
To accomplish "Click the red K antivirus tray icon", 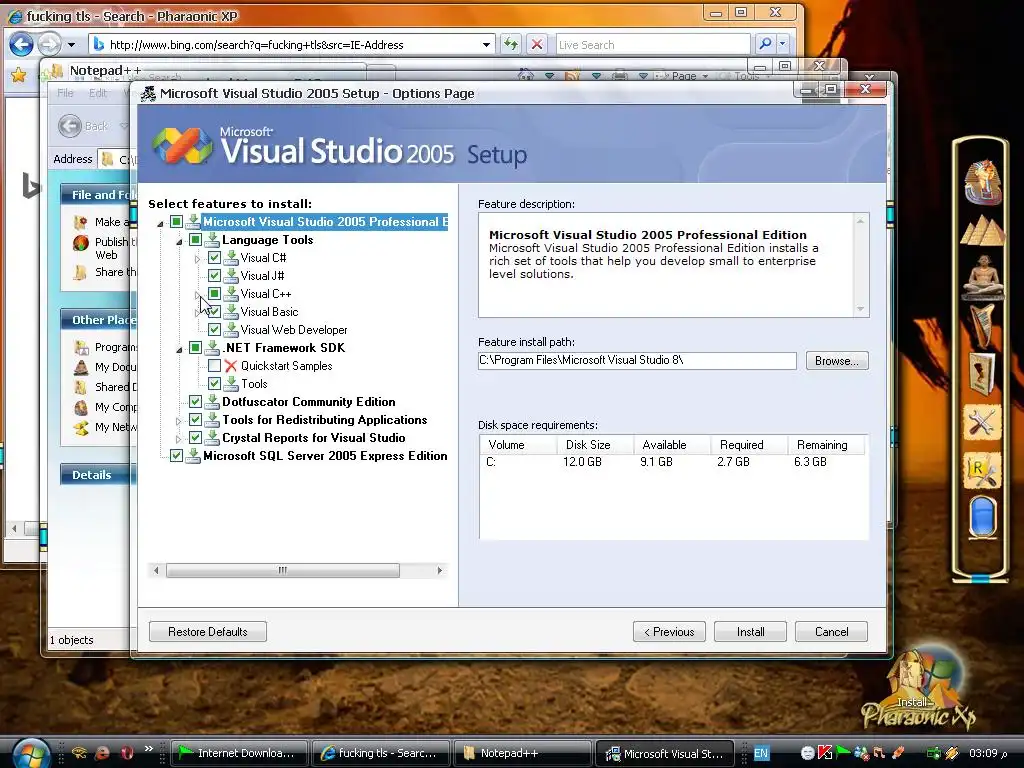I will [825, 753].
